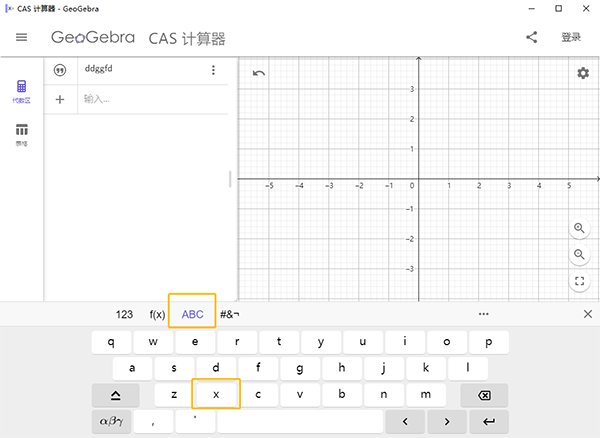This screenshot has height=438, width=600.
Task: Open graphics settings gear icon
Action: [583, 73]
